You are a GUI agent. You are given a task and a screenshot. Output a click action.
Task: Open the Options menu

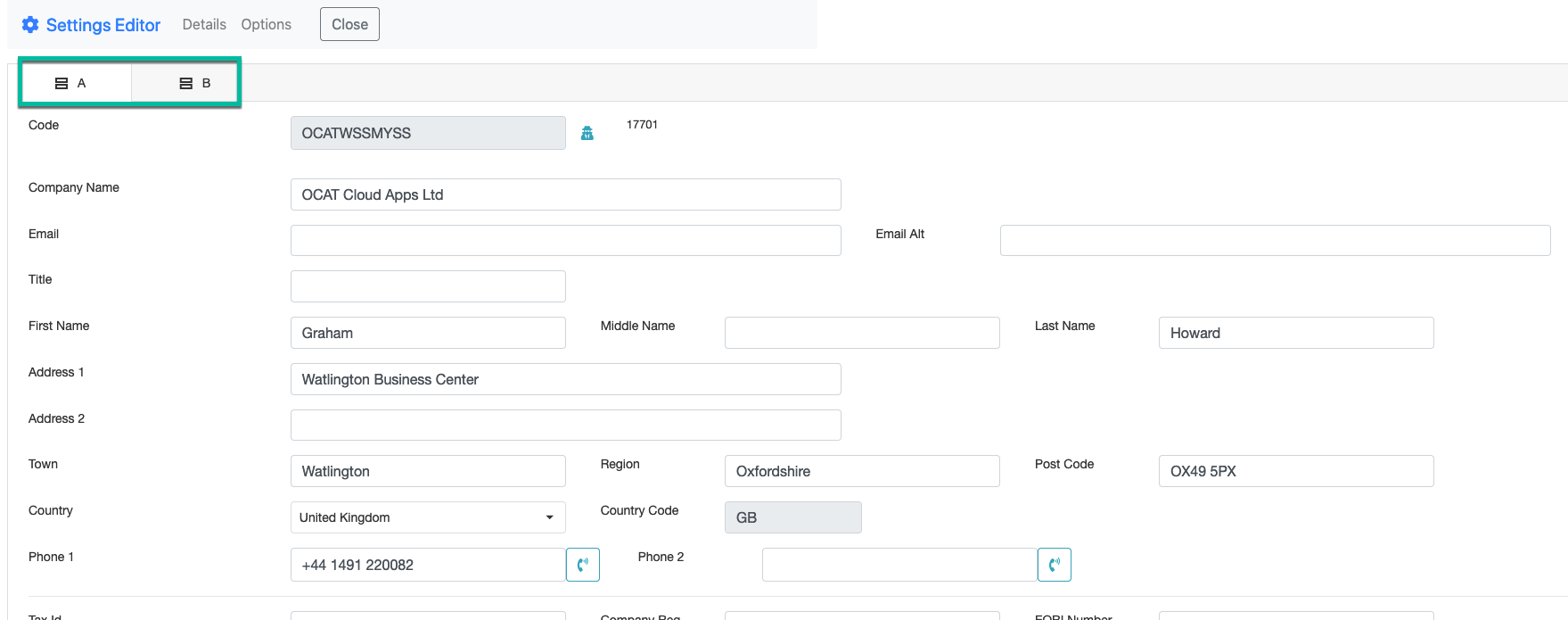coord(266,25)
